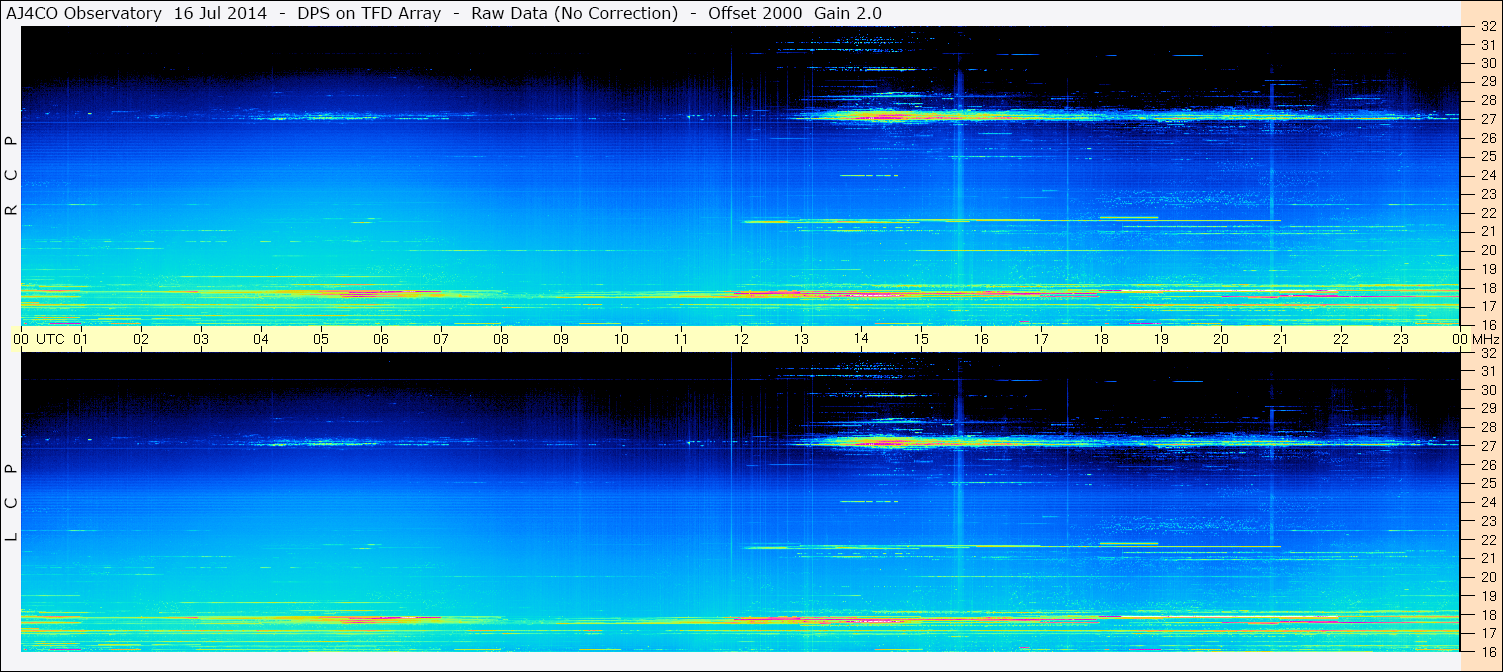Click the 23 MHz label of LCP panel

(x=1488, y=521)
